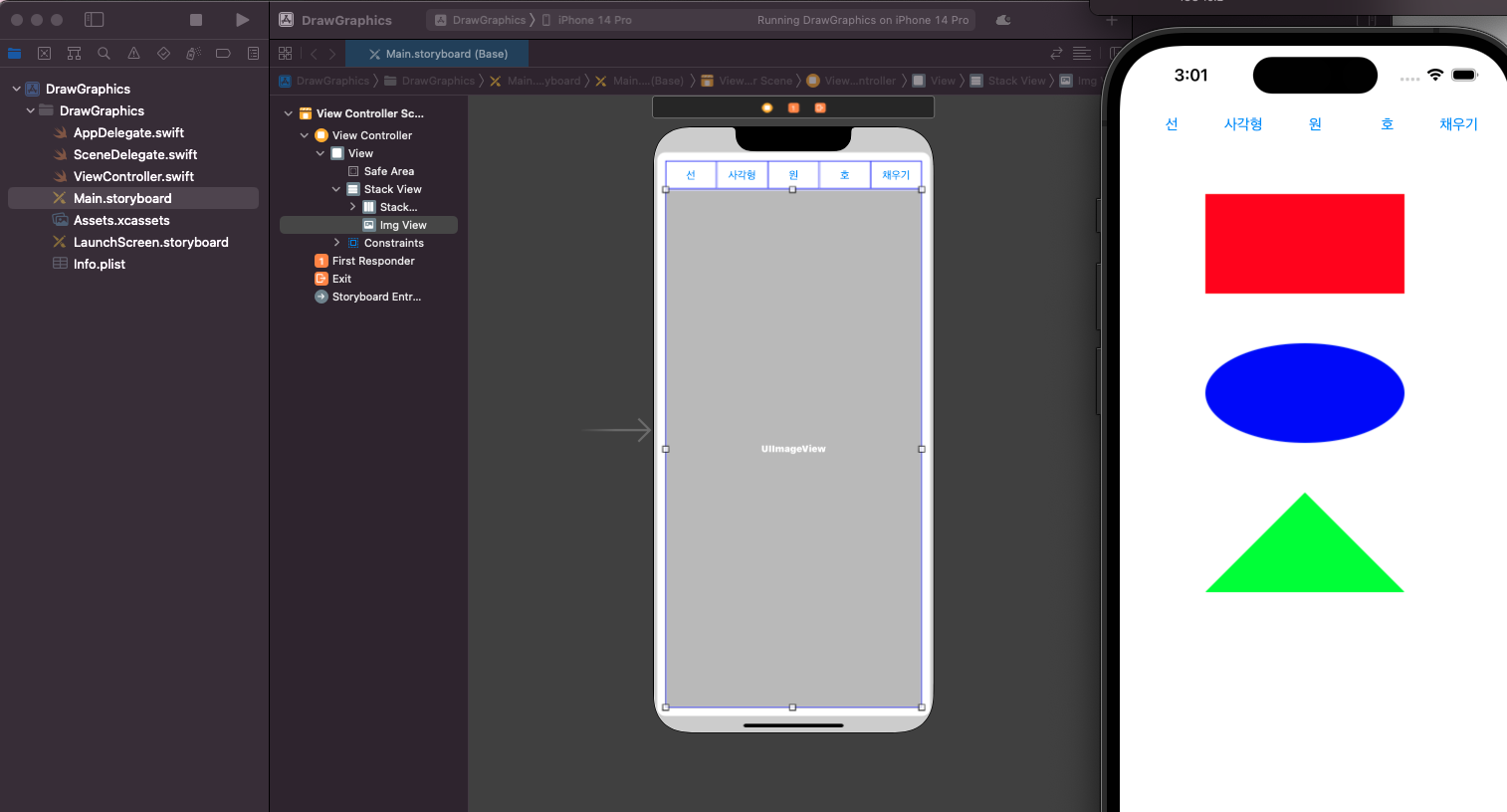1507x812 pixels.
Task: Click View...r Scene in jump bar
Action: point(747,81)
